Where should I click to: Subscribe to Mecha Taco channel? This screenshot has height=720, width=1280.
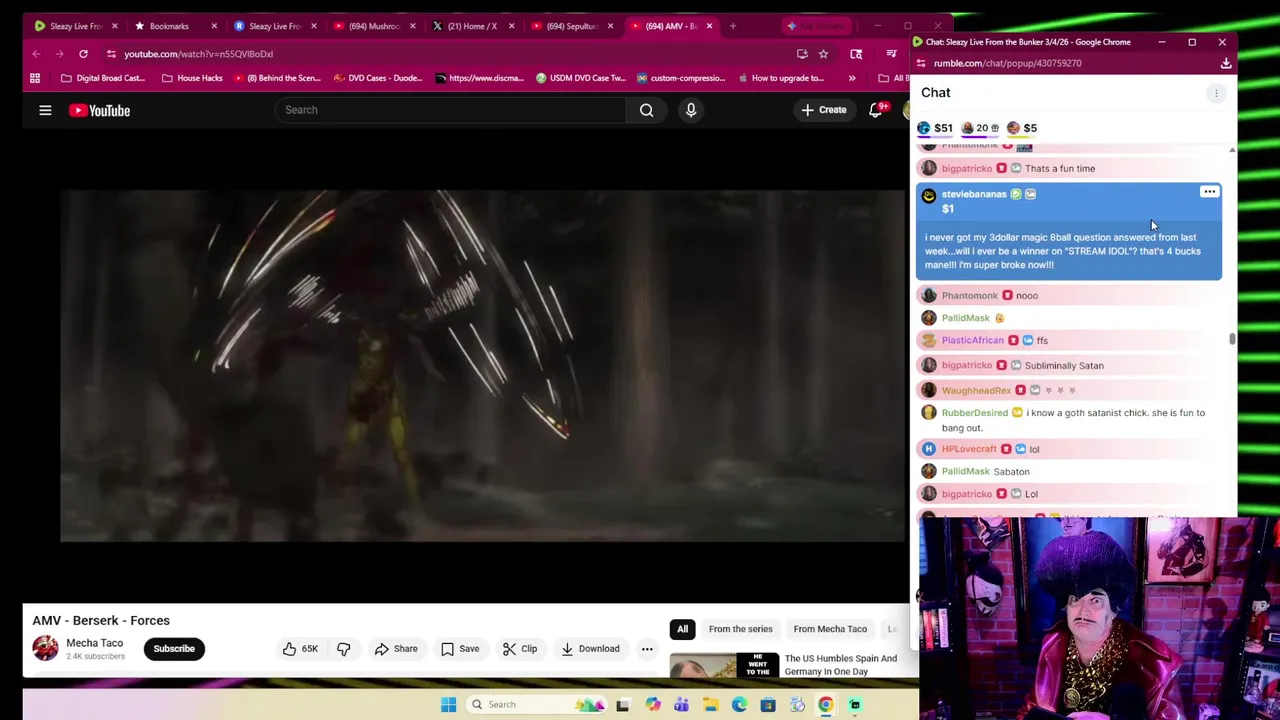click(174, 649)
